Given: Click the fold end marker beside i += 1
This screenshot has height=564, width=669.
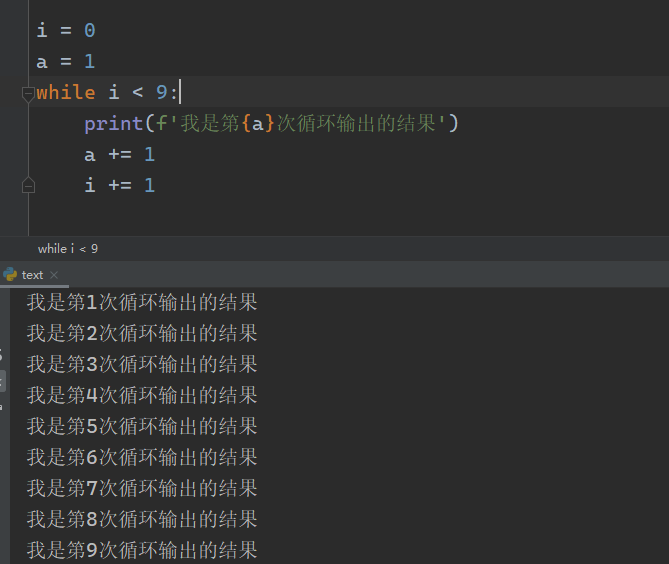Looking at the screenshot, I should coord(28,185).
